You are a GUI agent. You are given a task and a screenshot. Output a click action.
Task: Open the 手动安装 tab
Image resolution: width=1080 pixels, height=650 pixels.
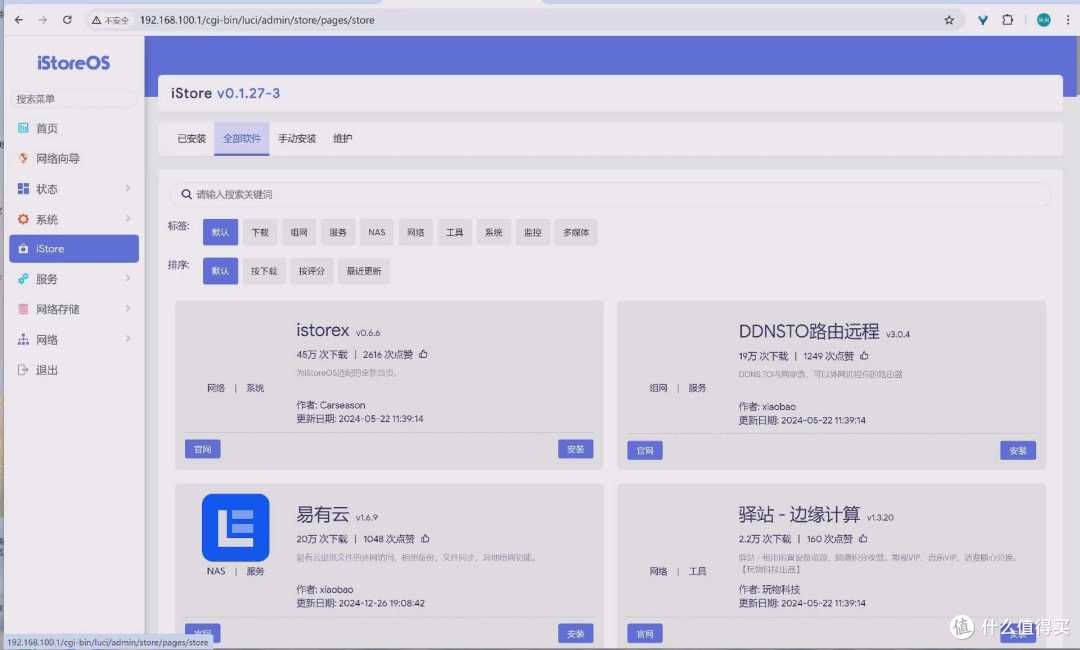click(x=297, y=139)
